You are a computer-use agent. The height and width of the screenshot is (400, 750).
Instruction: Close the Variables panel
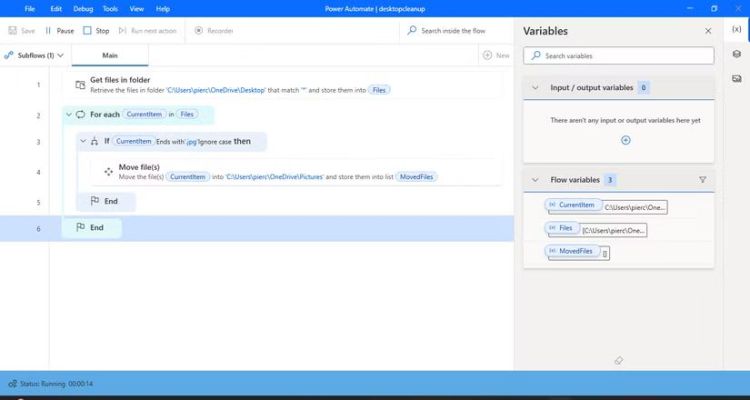708,31
